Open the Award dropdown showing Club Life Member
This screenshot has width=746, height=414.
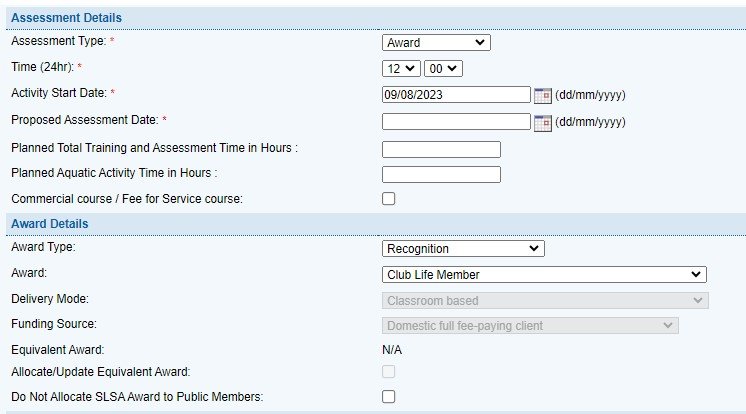tap(545, 274)
